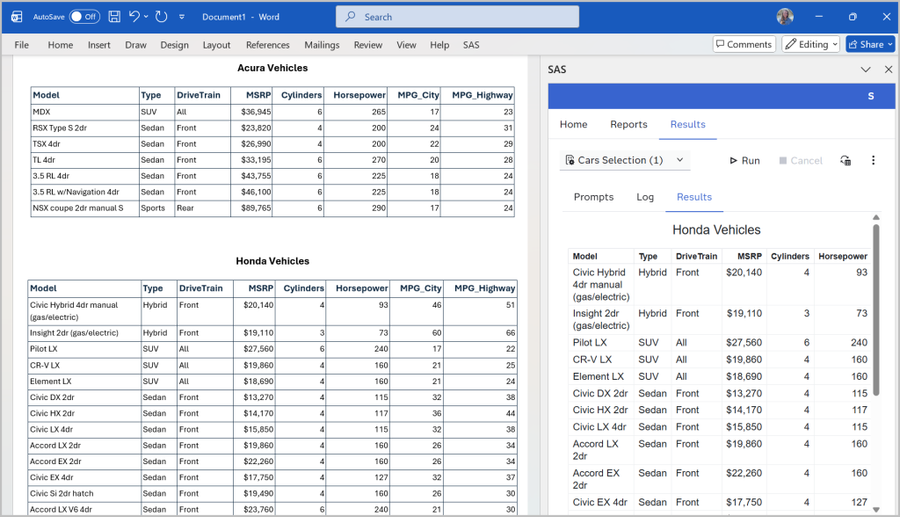Click the scroll up arrow in SAS results
Viewport: 900px width, 517px height.
coord(876,217)
